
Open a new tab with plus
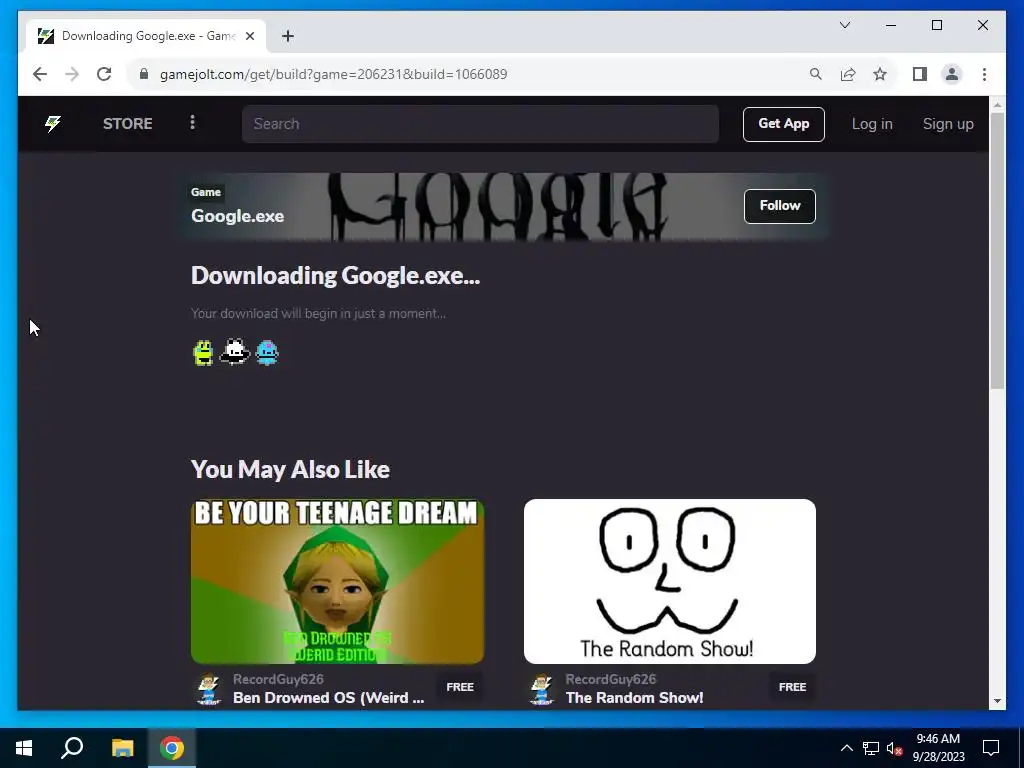[288, 36]
